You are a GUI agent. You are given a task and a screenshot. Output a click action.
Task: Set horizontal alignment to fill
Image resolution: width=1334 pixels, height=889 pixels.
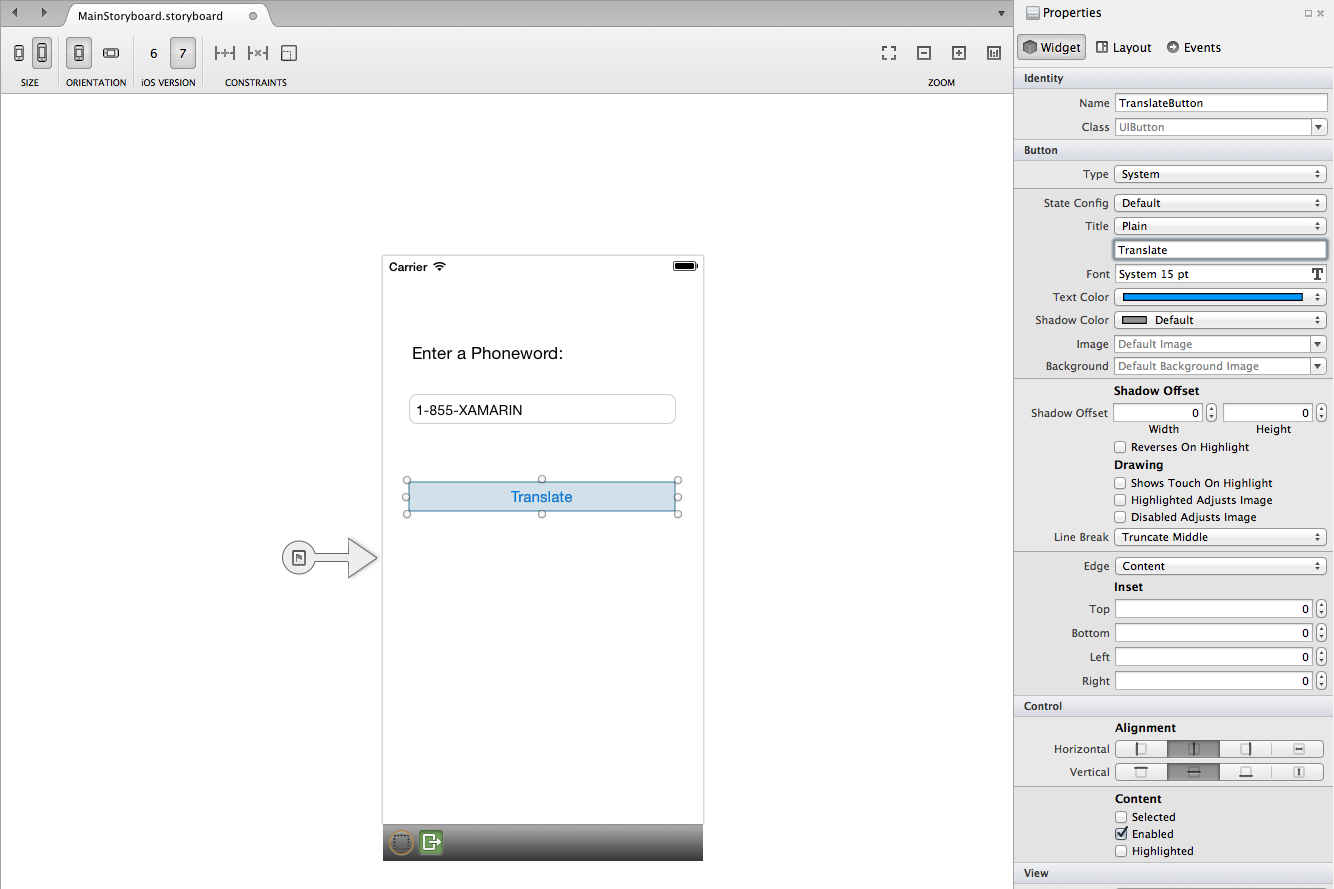1298,749
